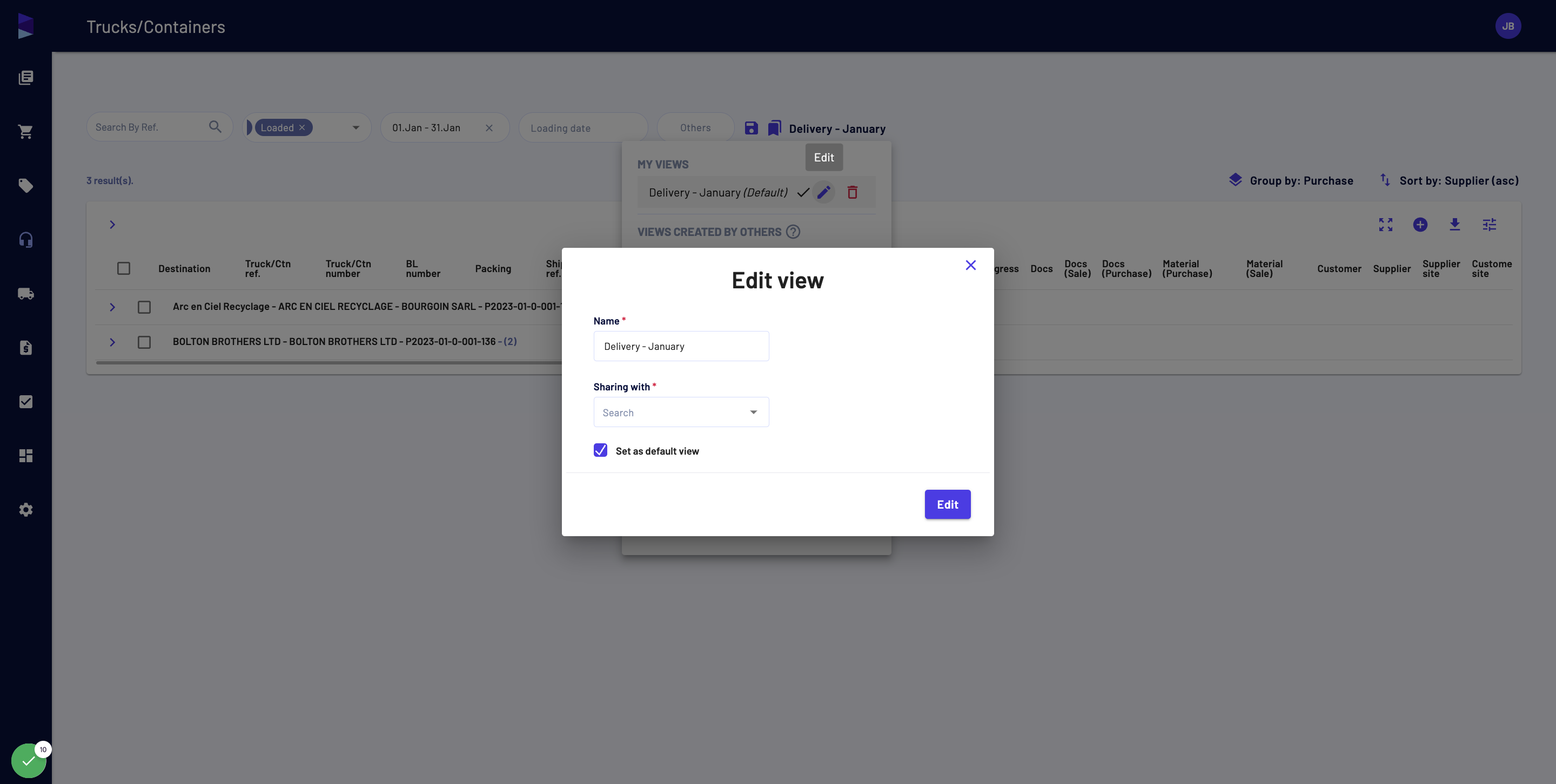
Task: Delete Delivery - January view with trash icon
Action: (x=853, y=193)
